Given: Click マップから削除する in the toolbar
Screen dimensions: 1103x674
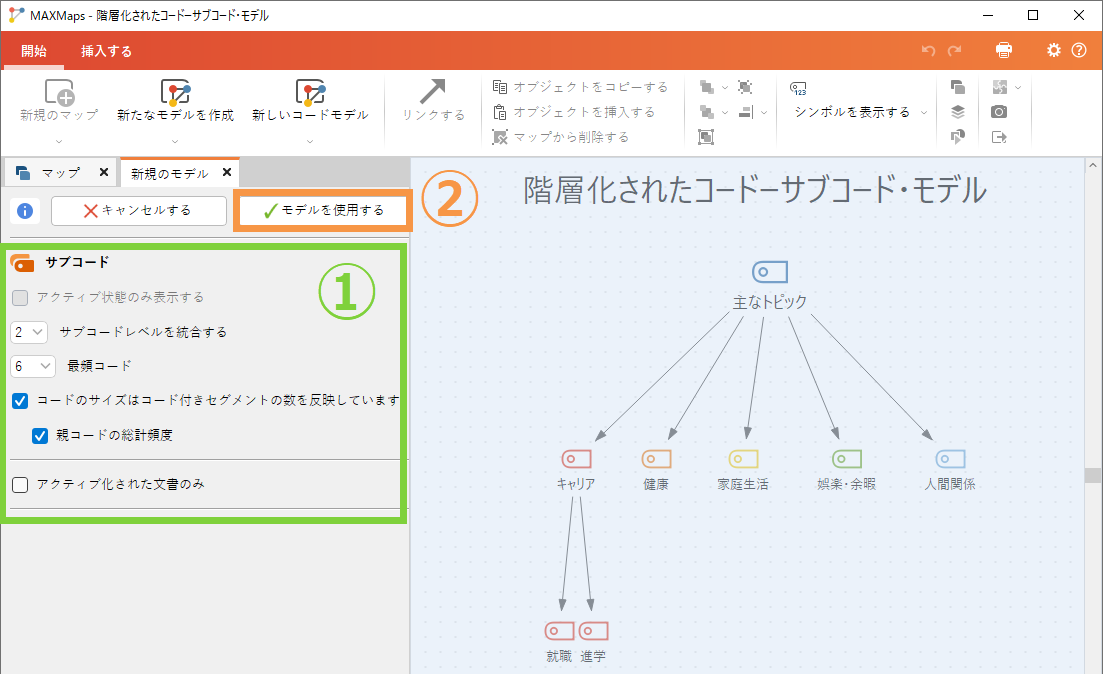Looking at the screenshot, I should (561, 136).
